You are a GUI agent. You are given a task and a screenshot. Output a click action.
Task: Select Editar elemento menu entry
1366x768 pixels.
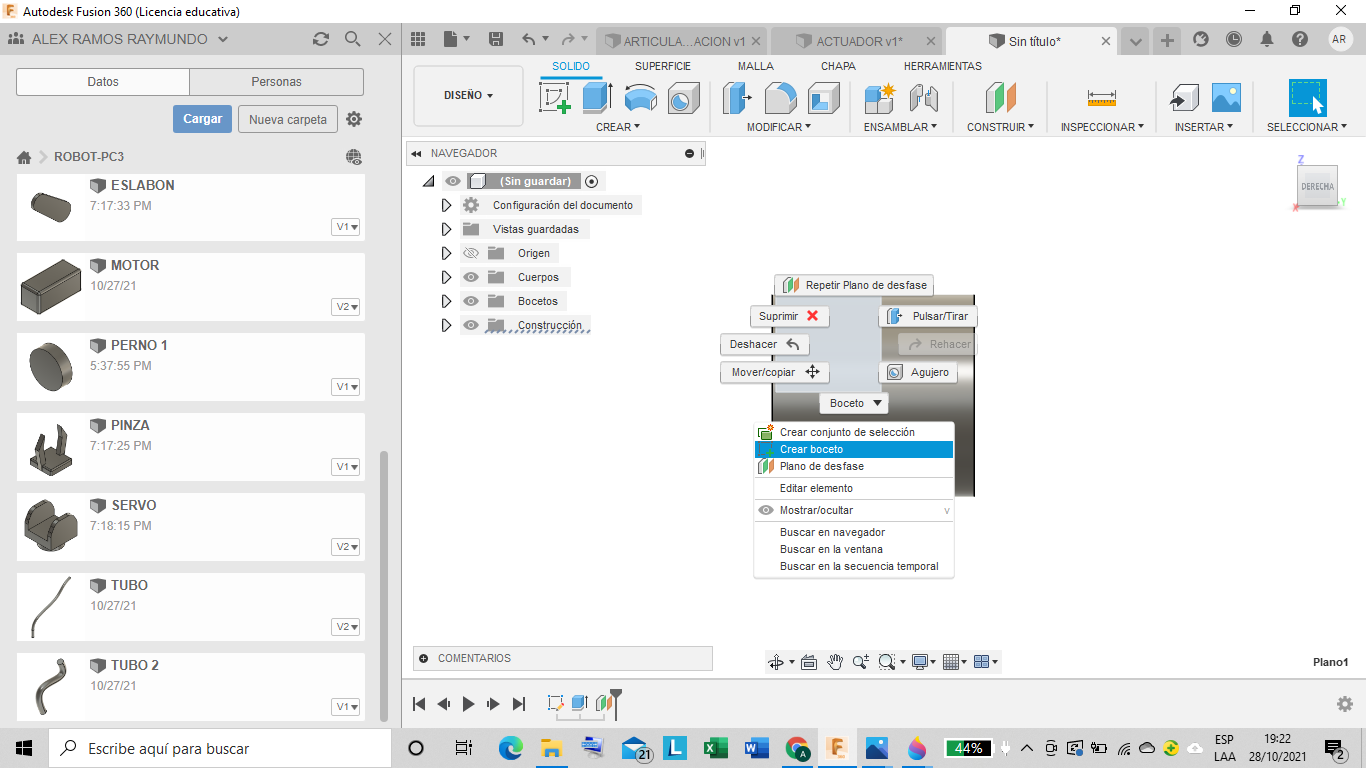click(x=854, y=488)
